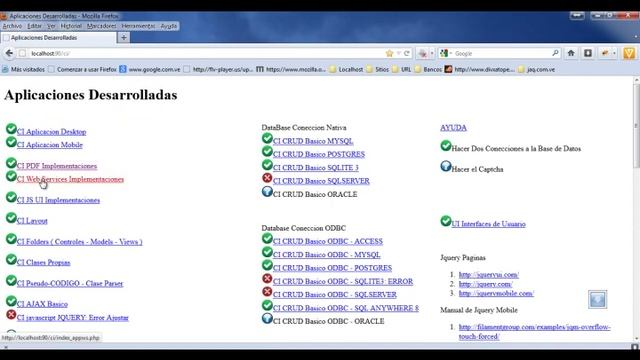Click the green check beside Hacer Dos Conecciones
The width and height of the screenshot is (640, 360).
[x=446, y=145]
